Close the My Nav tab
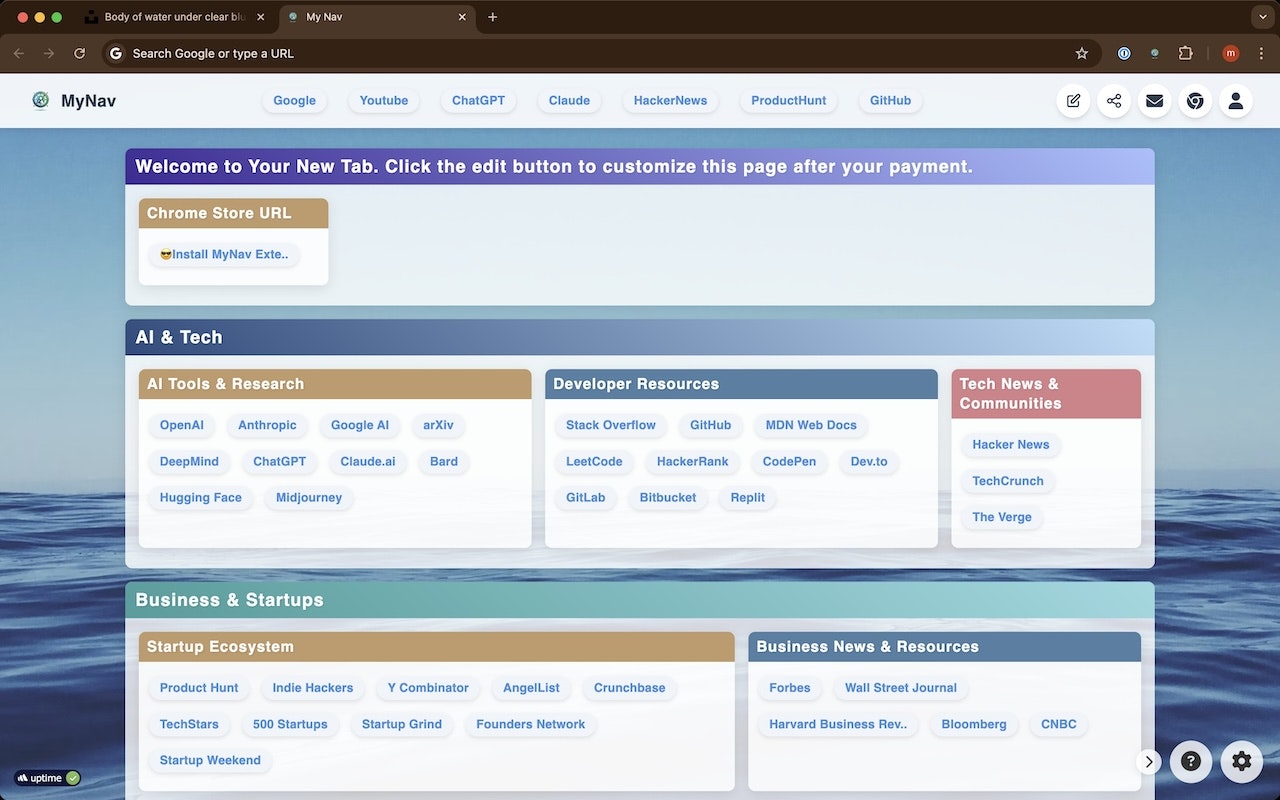 pos(462,17)
